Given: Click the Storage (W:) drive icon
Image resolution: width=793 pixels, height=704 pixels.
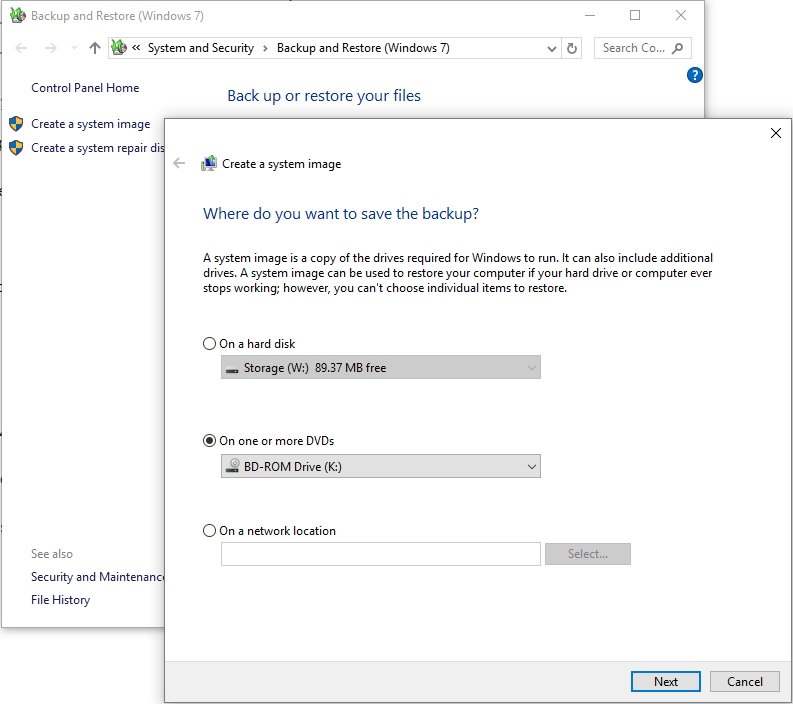Looking at the screenshot, I should click(232, 369).
